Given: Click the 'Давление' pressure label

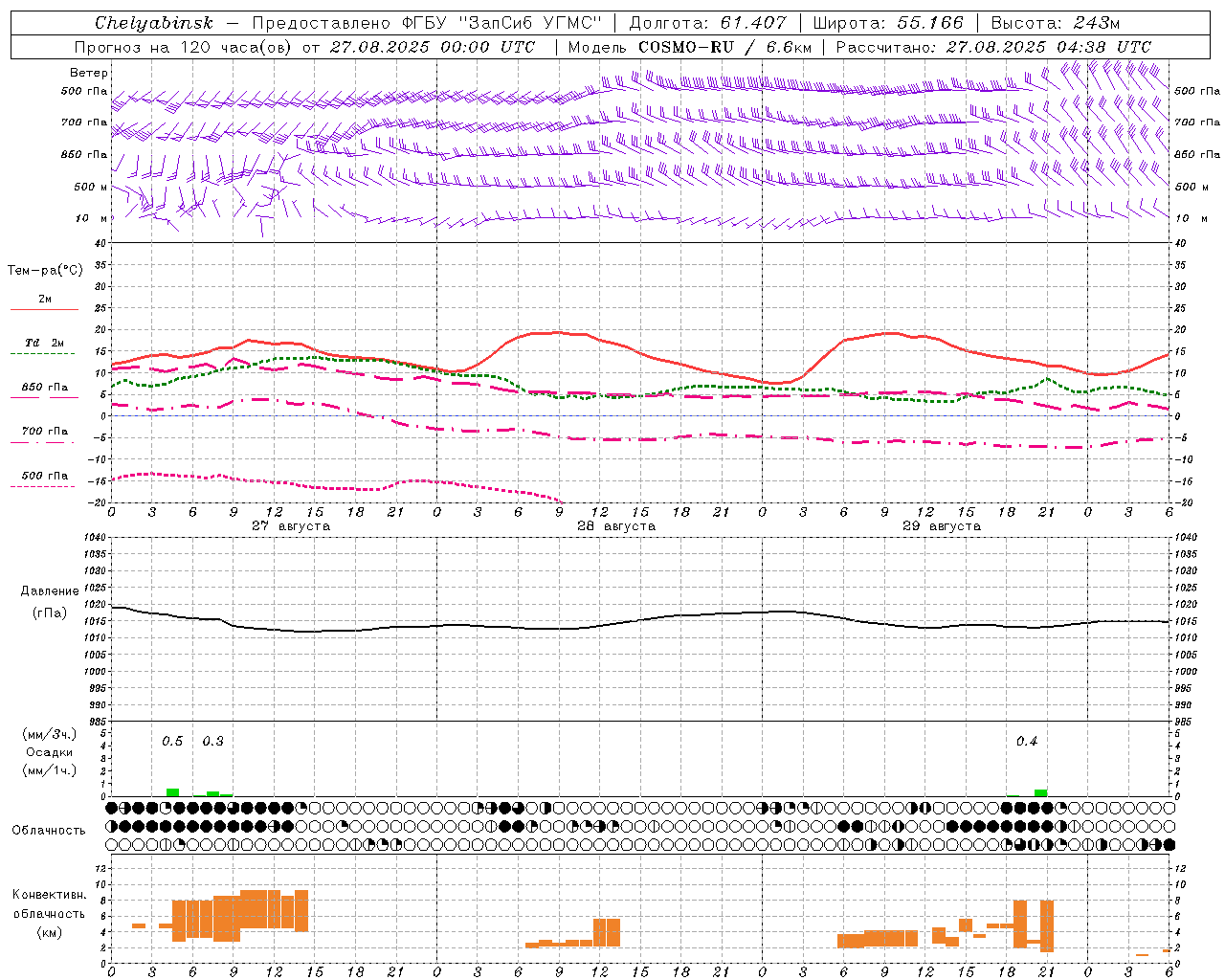Looking at the screenshot, I should click(x=50, y=591).
